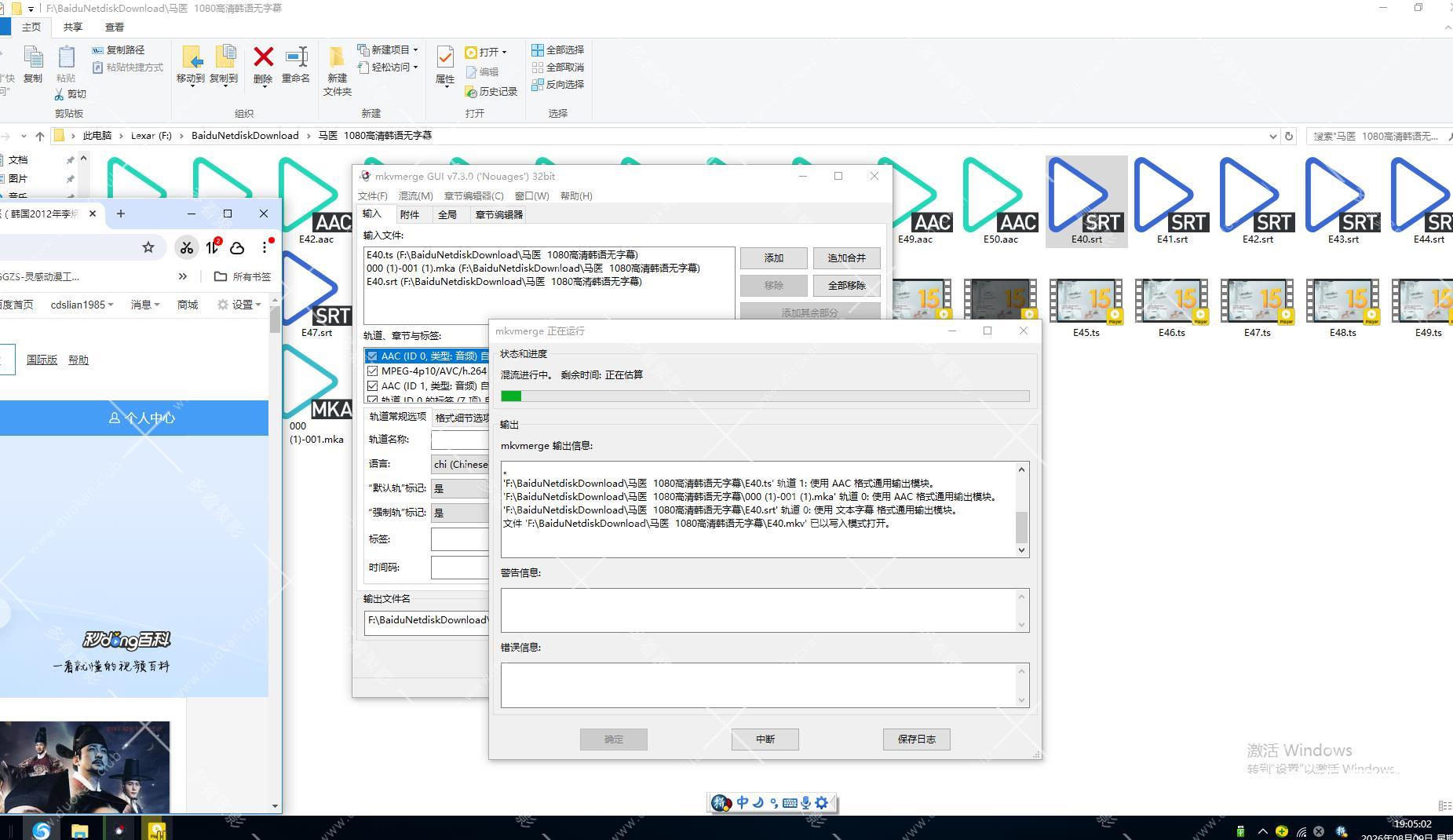This screenshot has width=1453, height=840.
Task: Open the 文件(F) menu in mkvmerge
Action: tap(373, 196)
